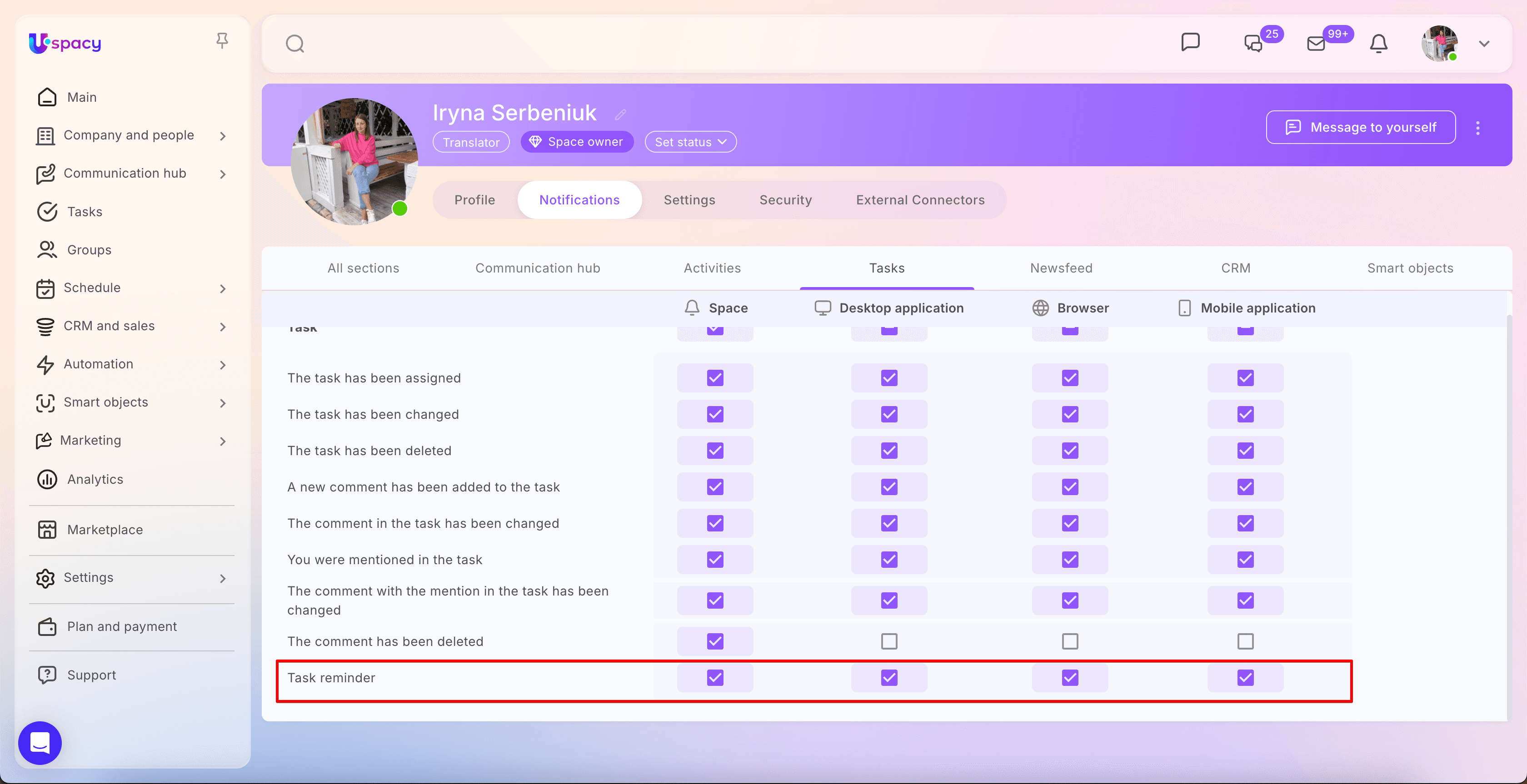Image resolution: width=1527 pixels, height=784 pixels.
Task: Open the search magnifier icon
Action: click(294, 44)
